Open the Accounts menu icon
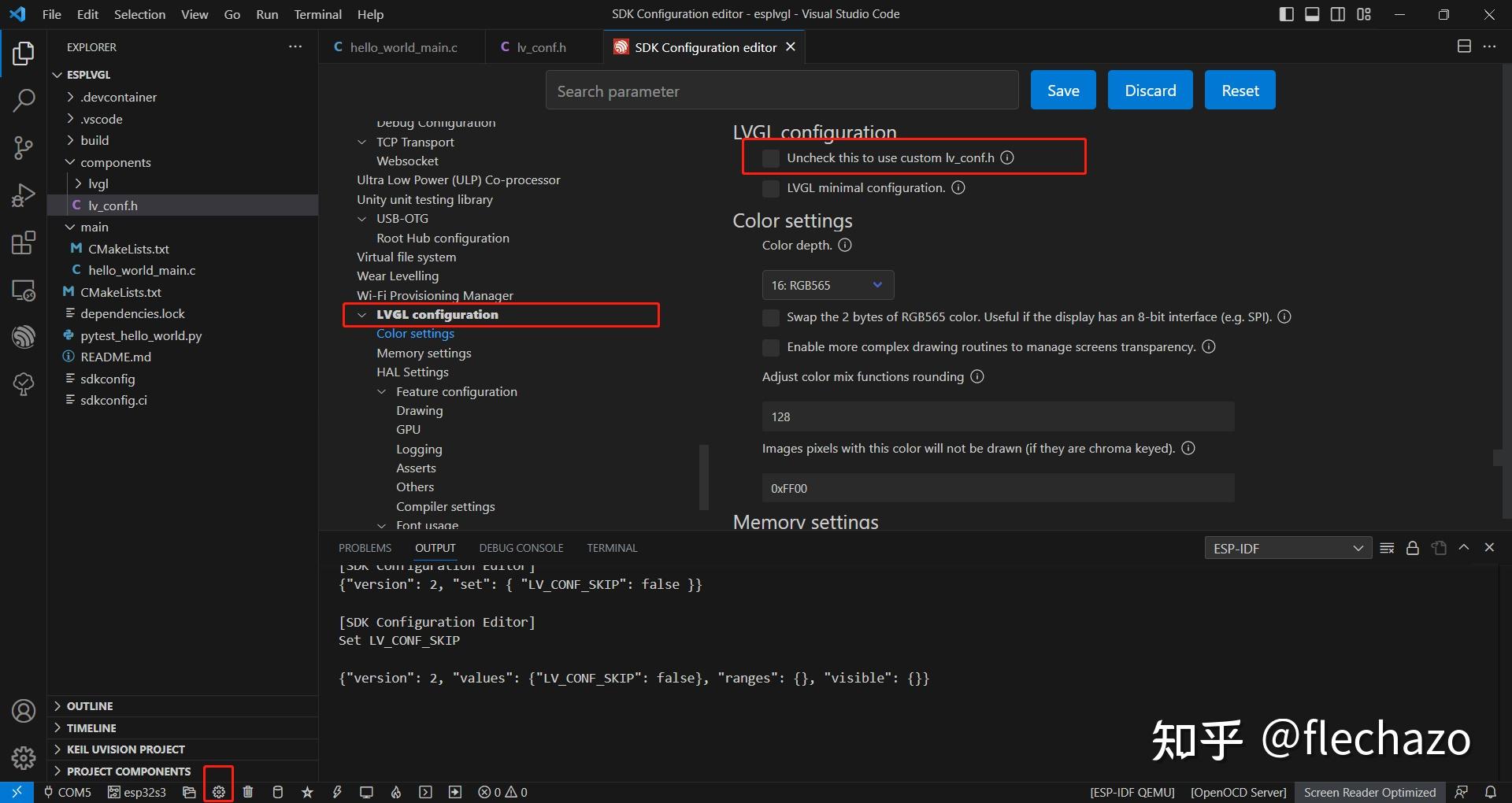 [24, 711]
